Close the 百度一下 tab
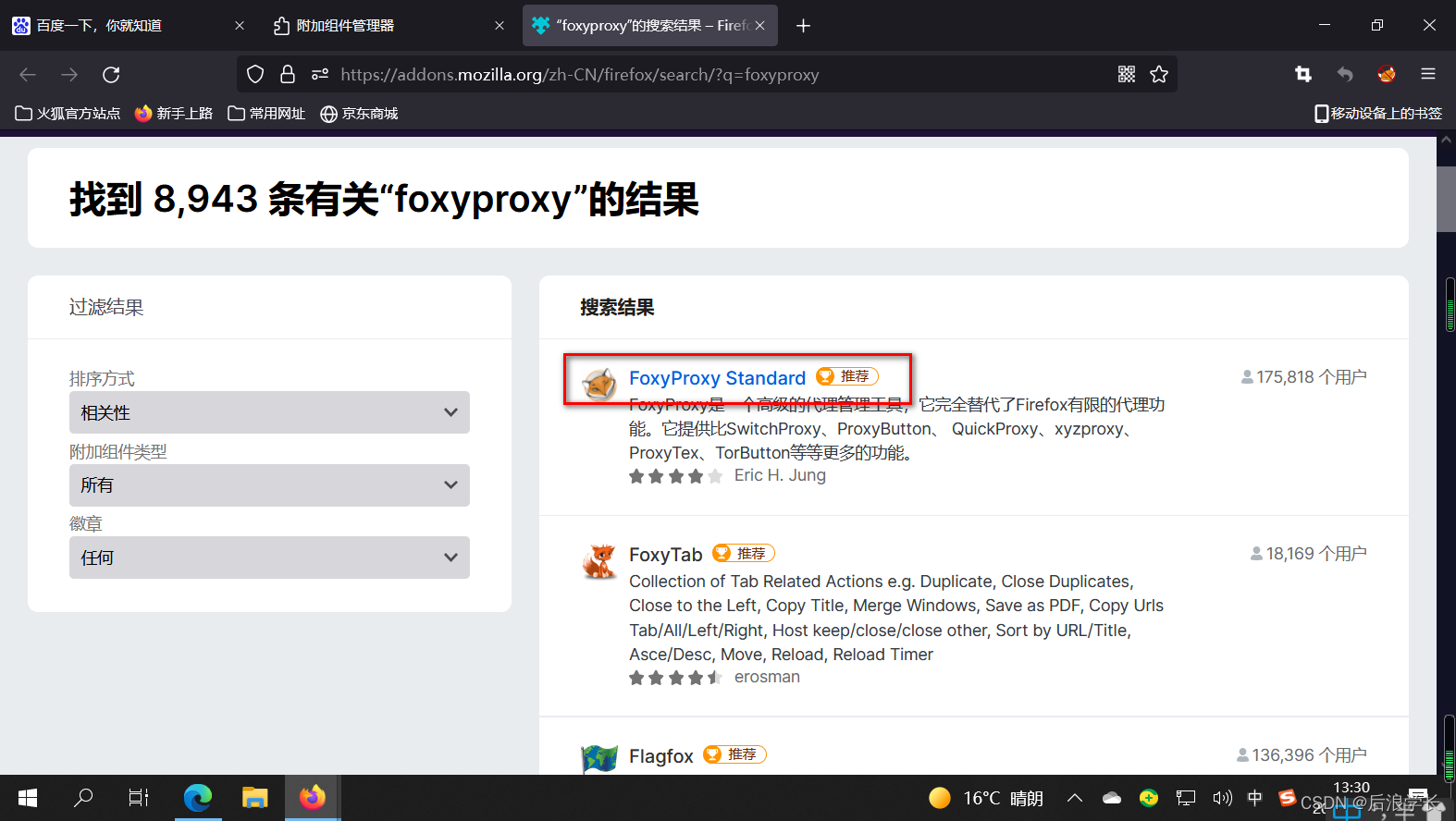The width and height of the screenshot is (1456, 821). [240, 26]
